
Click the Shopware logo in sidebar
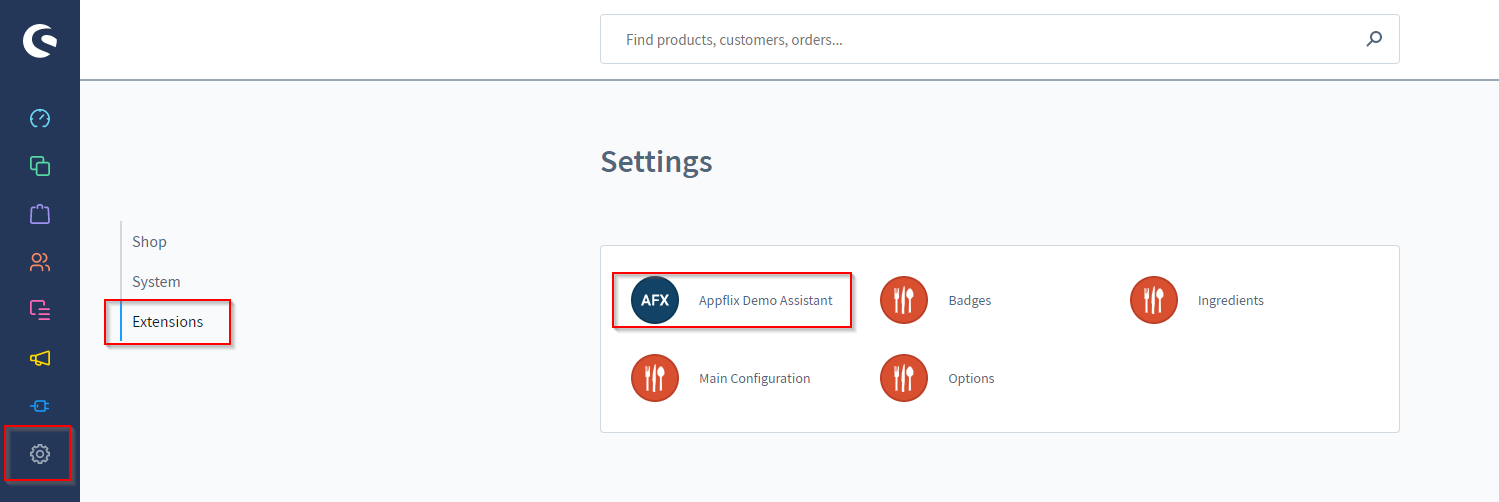click(x=40, y=40)
